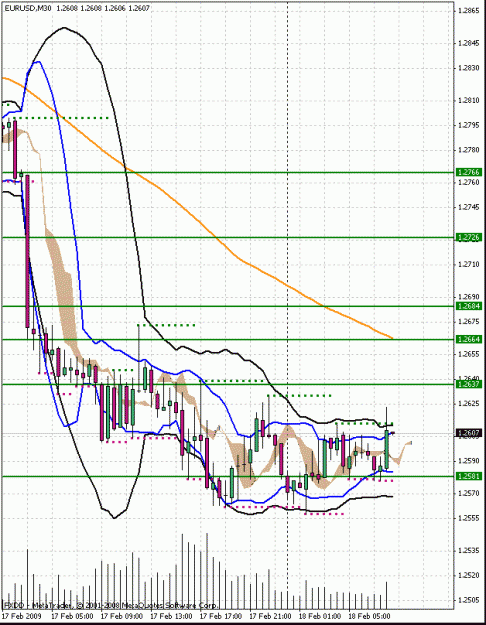486x625 pixels.
Task: Click the 1.2710 price axis value
Action: [x=469, y=265]
